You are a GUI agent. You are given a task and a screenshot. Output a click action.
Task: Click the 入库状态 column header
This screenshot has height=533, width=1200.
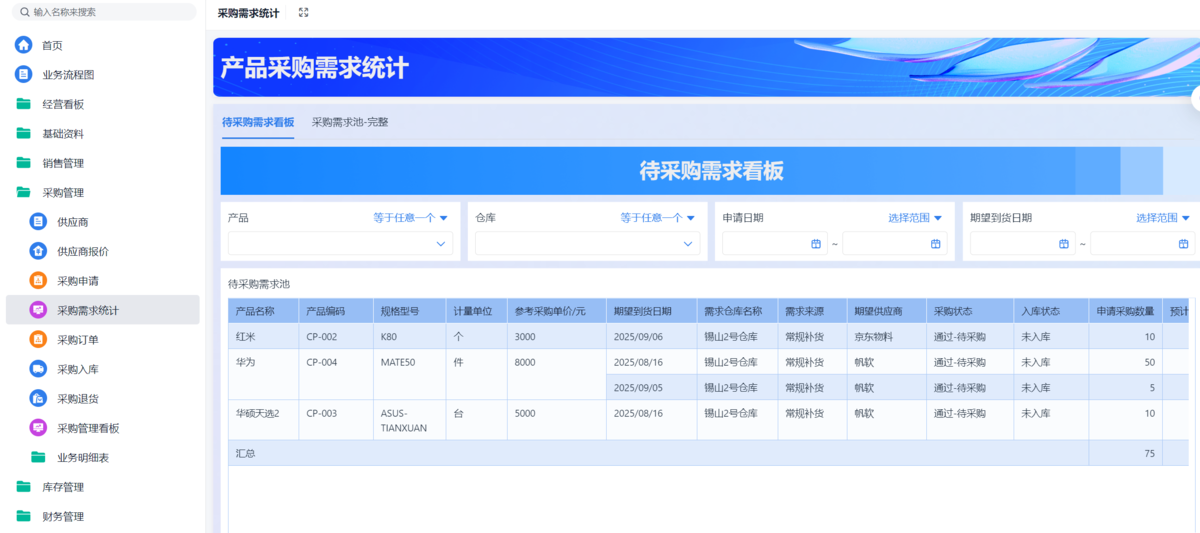[x=1051, y=311]
